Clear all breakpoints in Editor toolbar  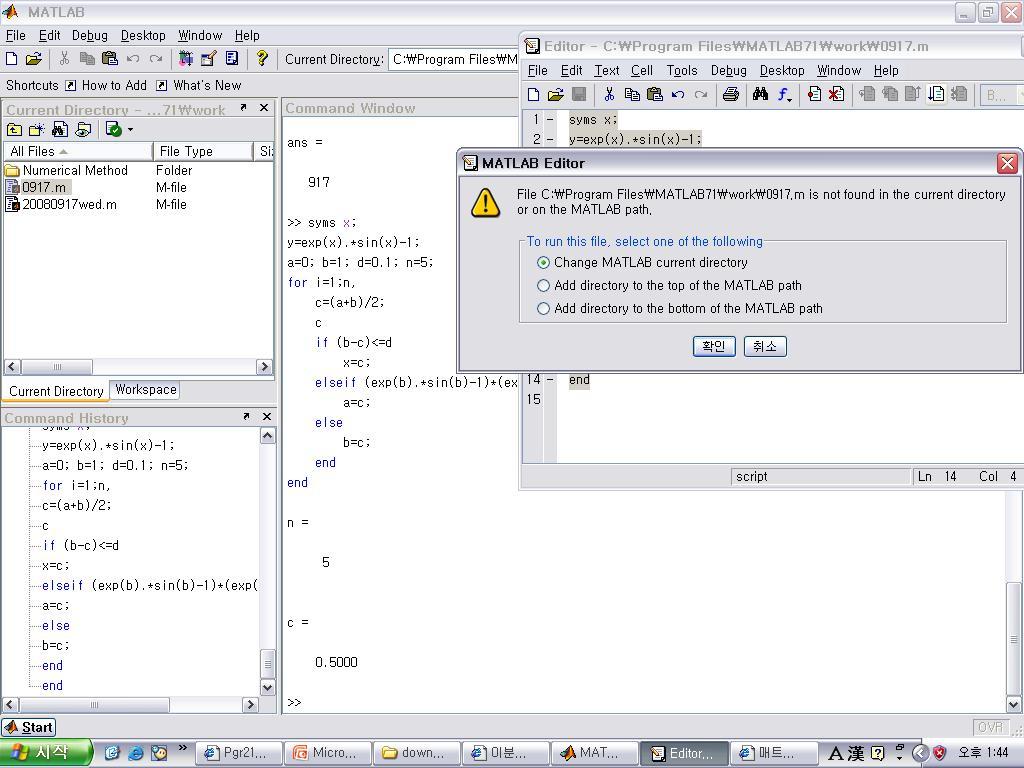[836, 95]
